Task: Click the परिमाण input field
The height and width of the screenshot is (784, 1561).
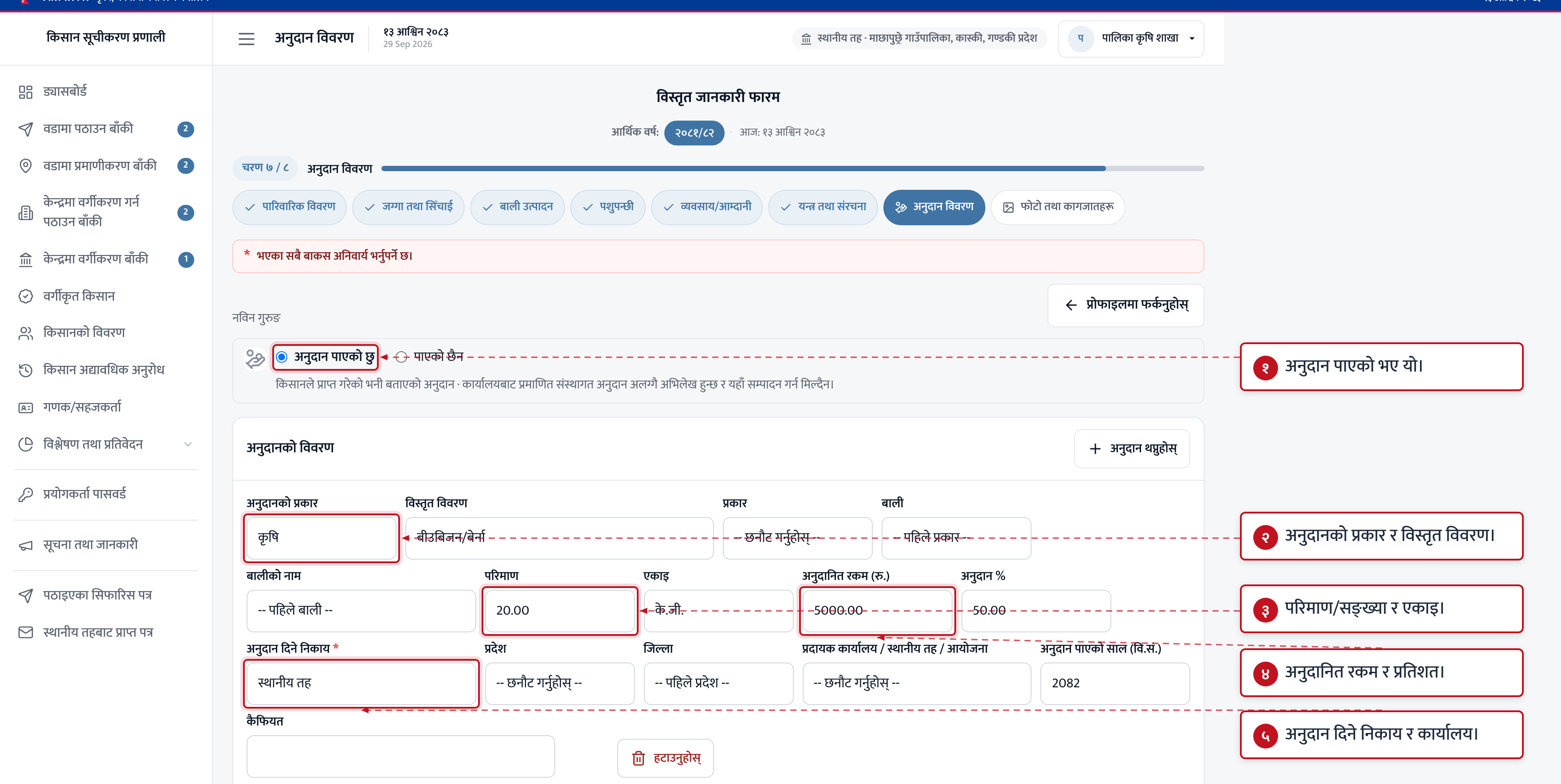Action: tap(559, 610)
